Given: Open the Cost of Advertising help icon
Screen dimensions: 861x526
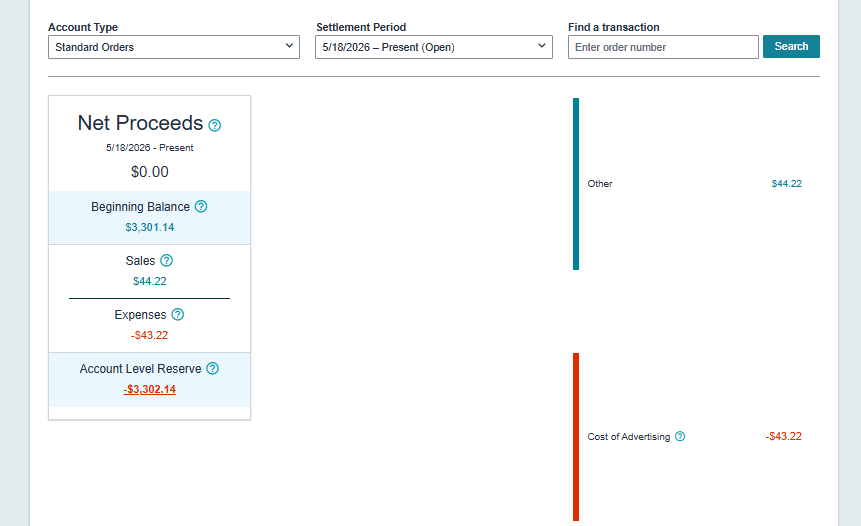Looking at the screenshot, I should 680,437.
